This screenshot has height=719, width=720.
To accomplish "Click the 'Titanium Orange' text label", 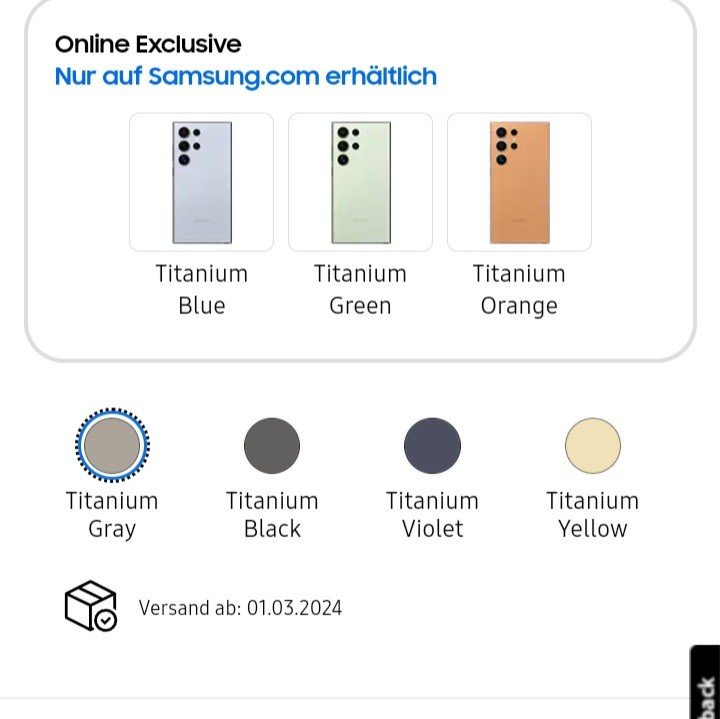I will pos(519,290).
